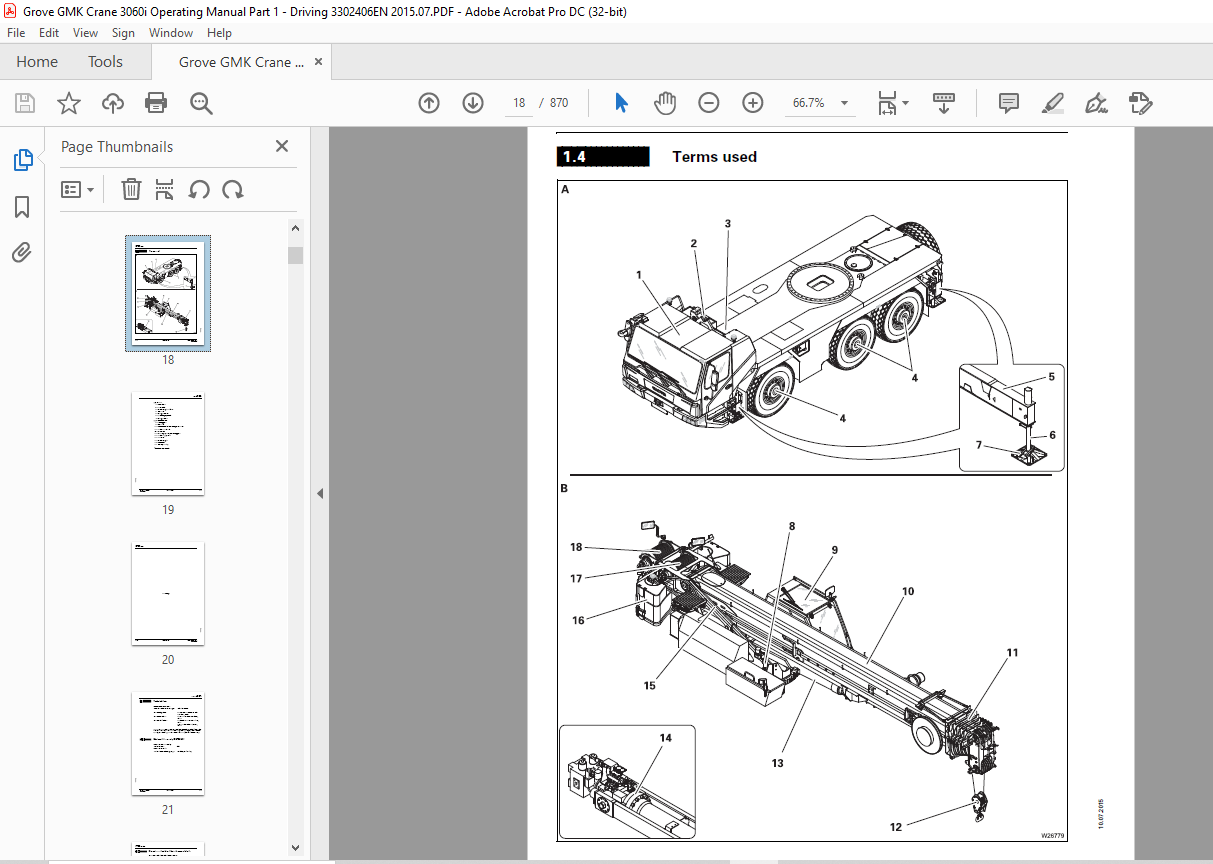Click the 'Page Thumbnails' panel title
The height and width of the screenshot is (864, 1213).
[117, 147]
